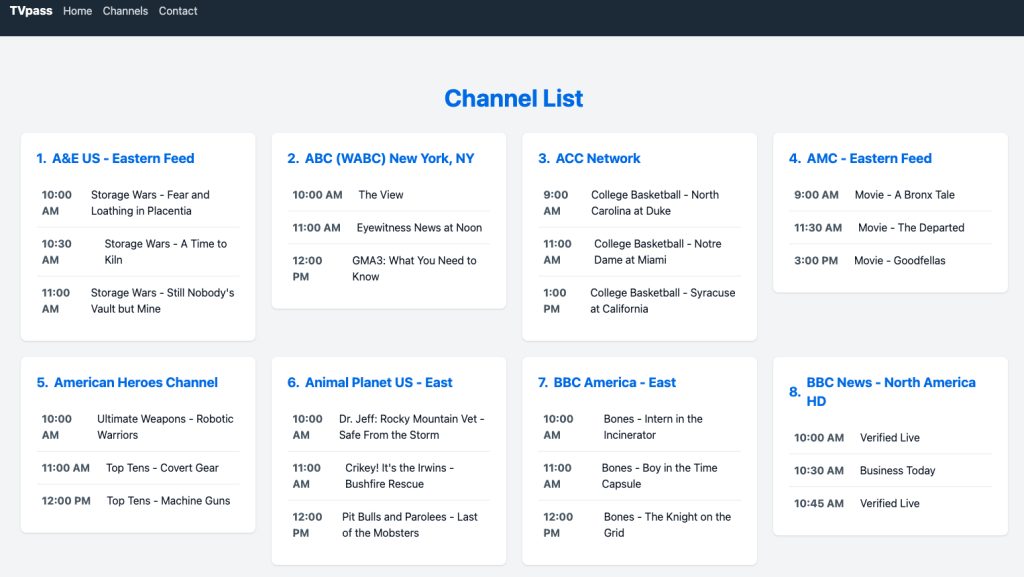Open the Home page from the navbar
This screenshot has height=577, width=1024.
pyautogui.click(x=77, y=11)
